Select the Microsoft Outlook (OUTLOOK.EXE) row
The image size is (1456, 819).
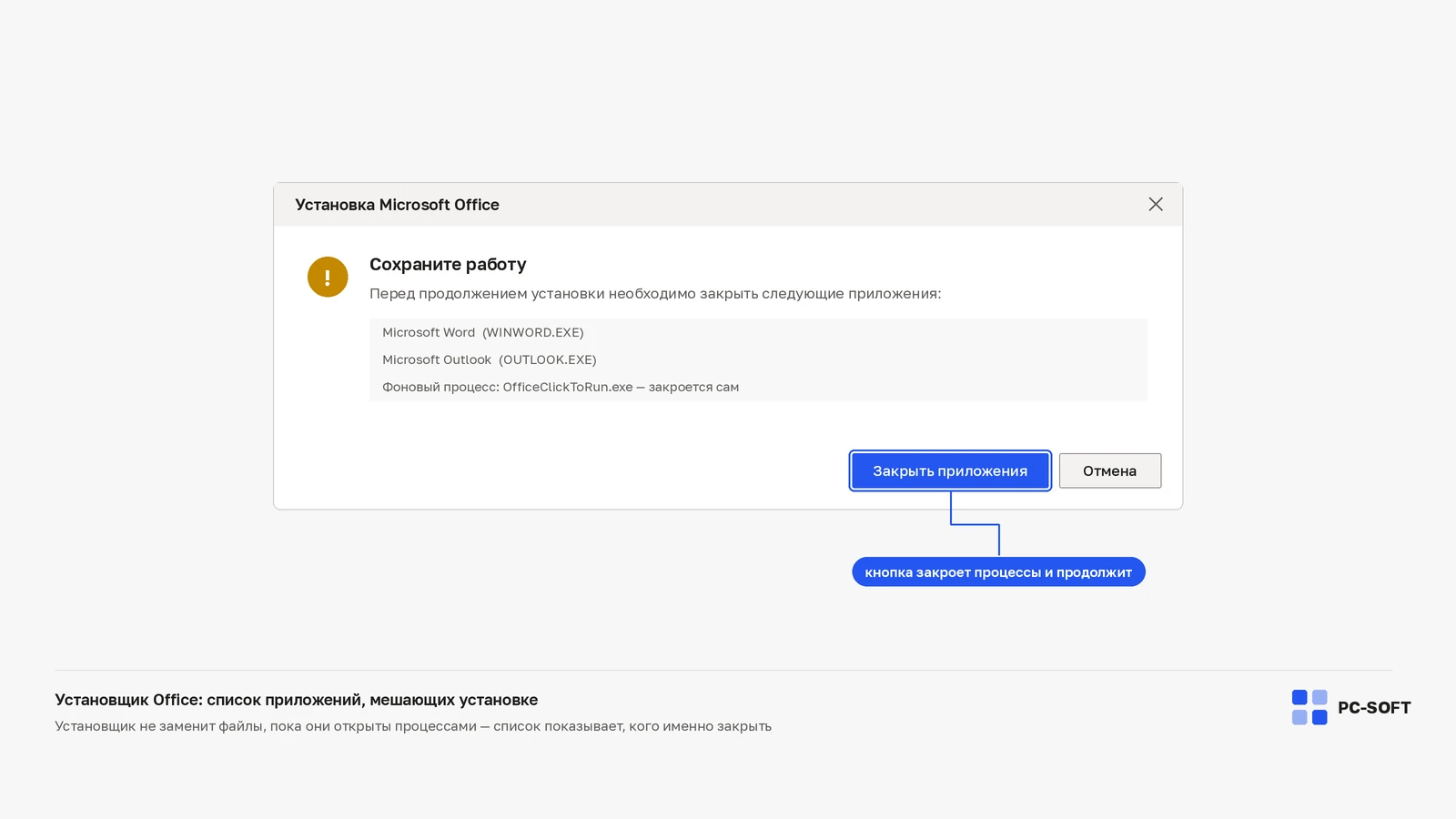[x=757, y=359]
